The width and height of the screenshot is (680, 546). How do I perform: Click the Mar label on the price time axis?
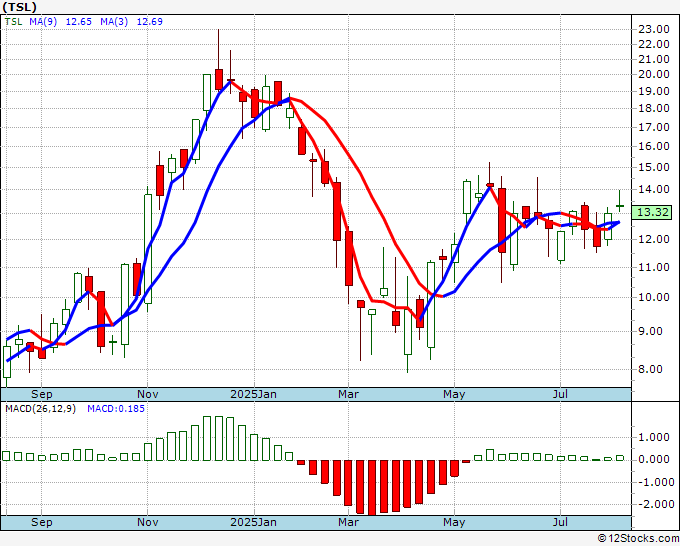point(349,394)
